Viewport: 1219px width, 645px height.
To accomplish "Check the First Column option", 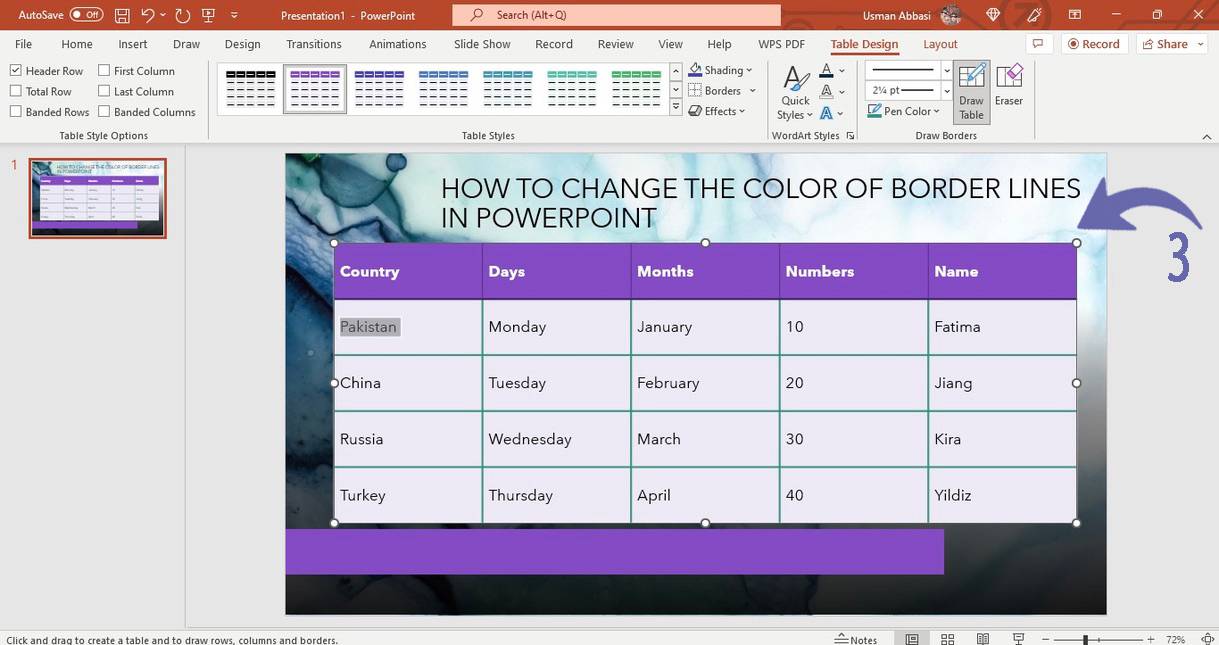I will click(104, 70).
